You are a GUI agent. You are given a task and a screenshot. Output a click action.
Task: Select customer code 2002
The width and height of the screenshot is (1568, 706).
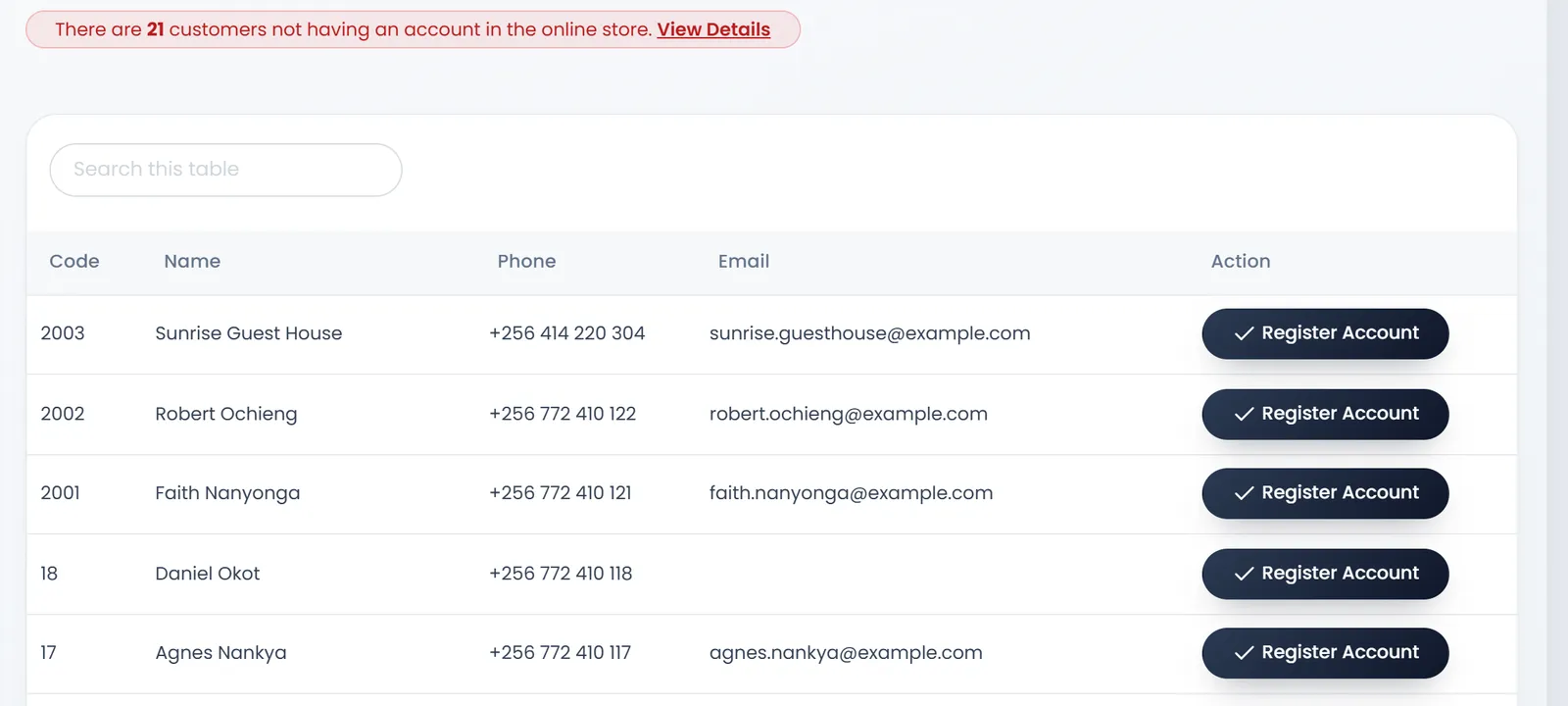click(x=63, y=414)
